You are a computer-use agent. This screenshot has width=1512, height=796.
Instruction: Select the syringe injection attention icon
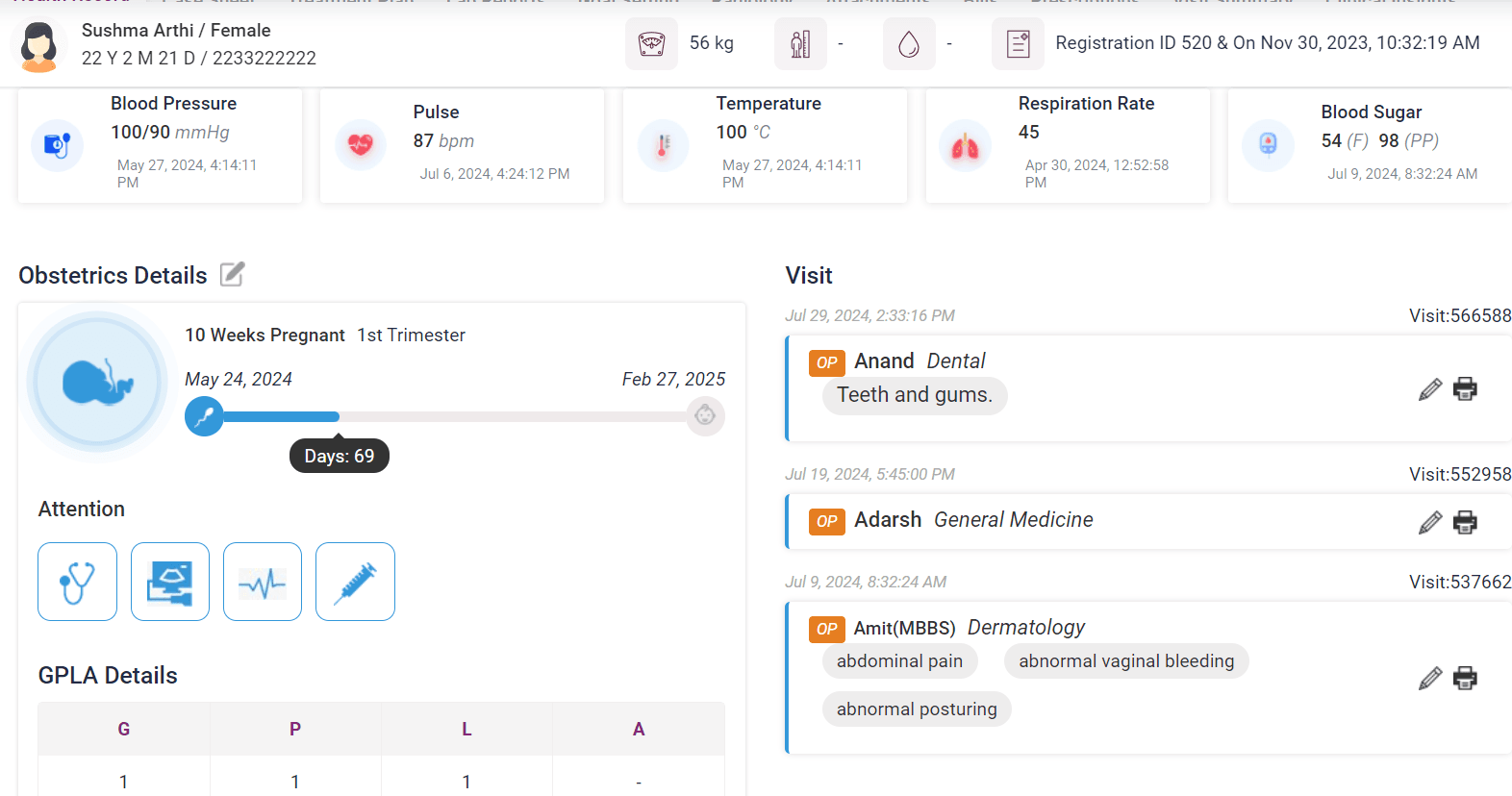(x=355, y=582)
